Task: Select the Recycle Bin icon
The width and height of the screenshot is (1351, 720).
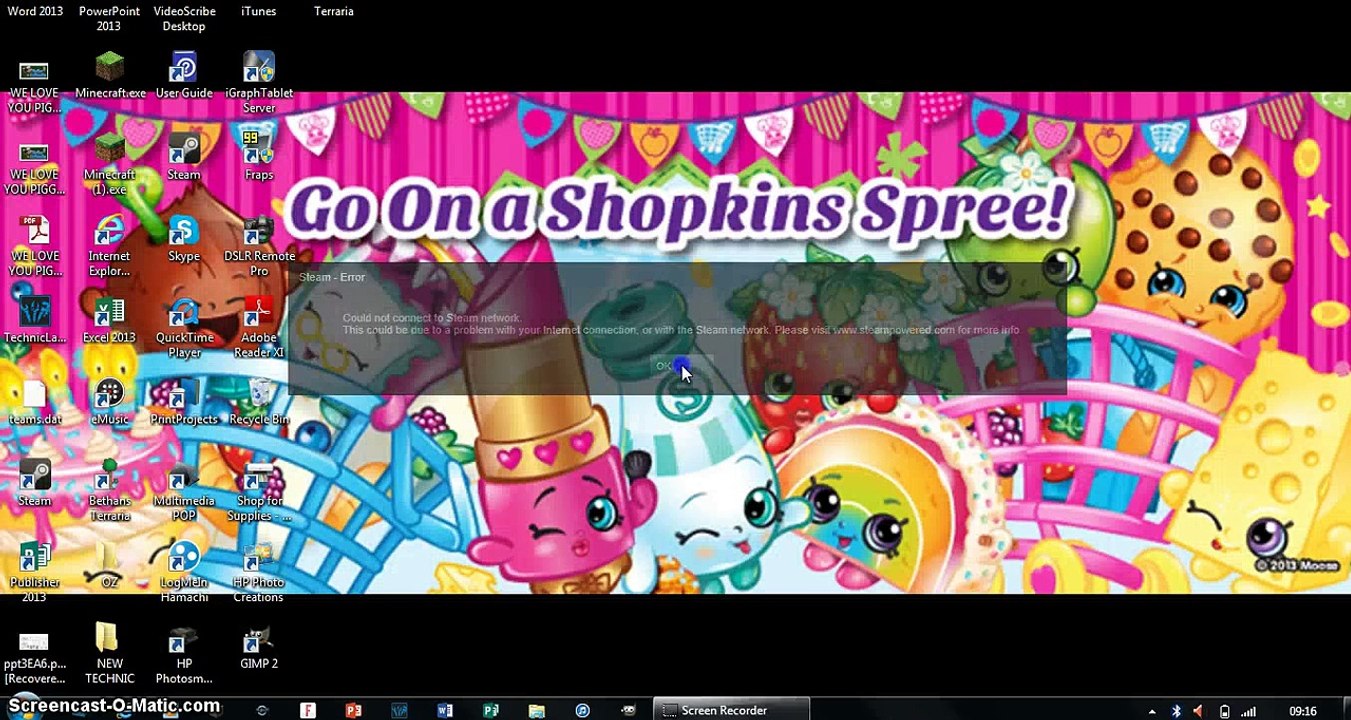Action: tap(259, 402)
